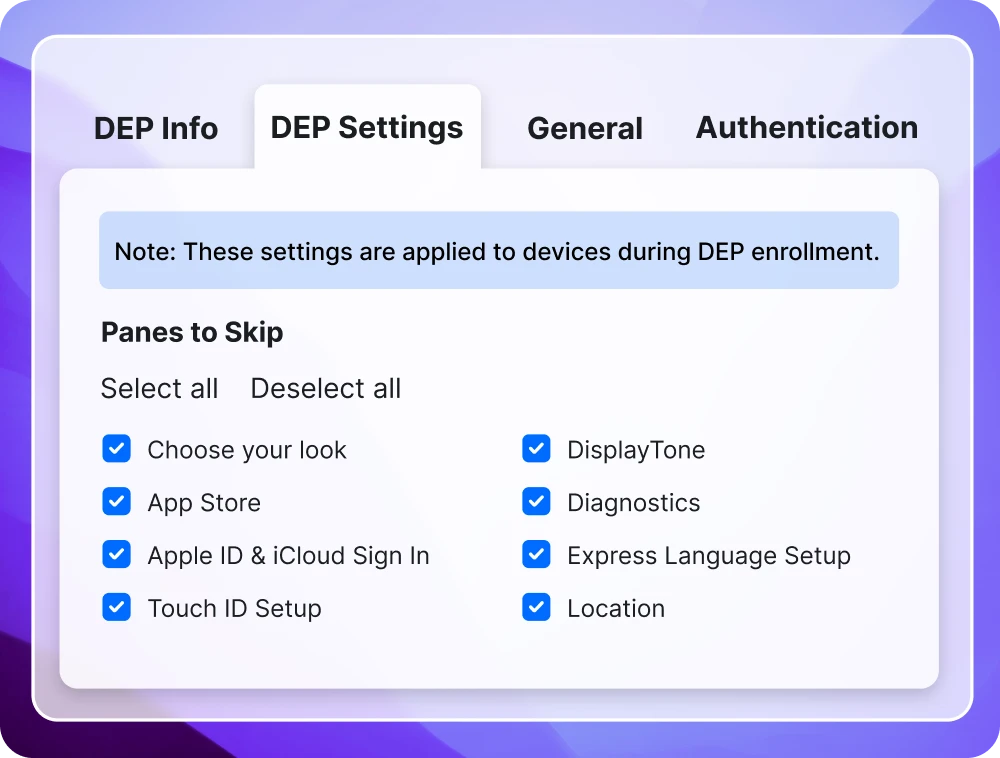Click the Diagnostics label
Viewport: 1000px width, 758px height.
coord(634,503)
